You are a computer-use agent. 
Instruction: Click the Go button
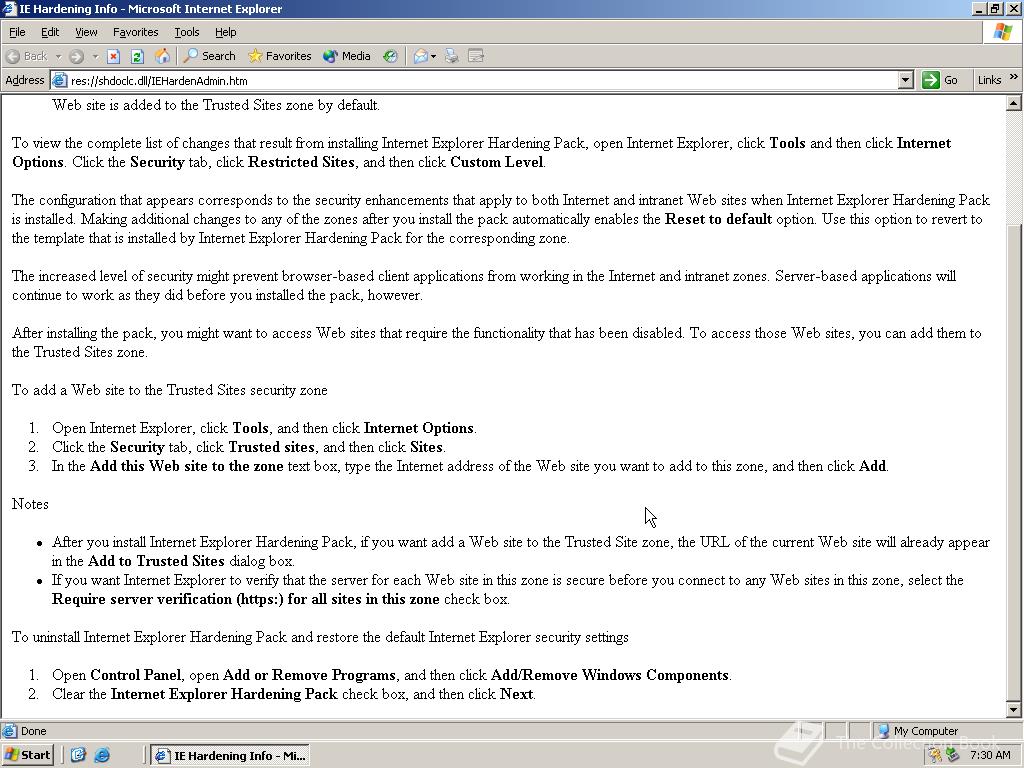(x=940, y=80)
